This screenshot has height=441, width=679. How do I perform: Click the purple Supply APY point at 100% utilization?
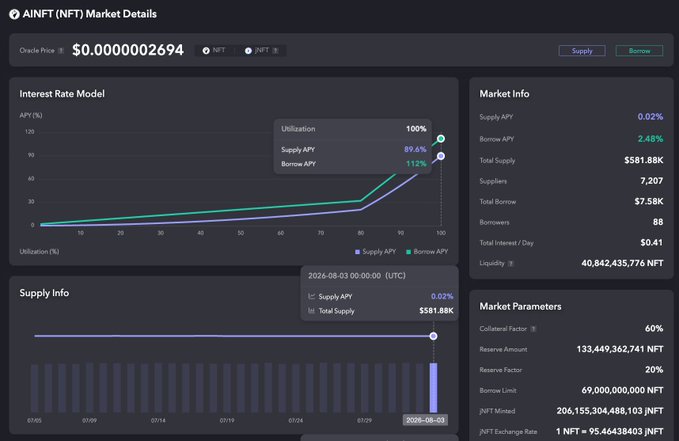tap(441, 156)
